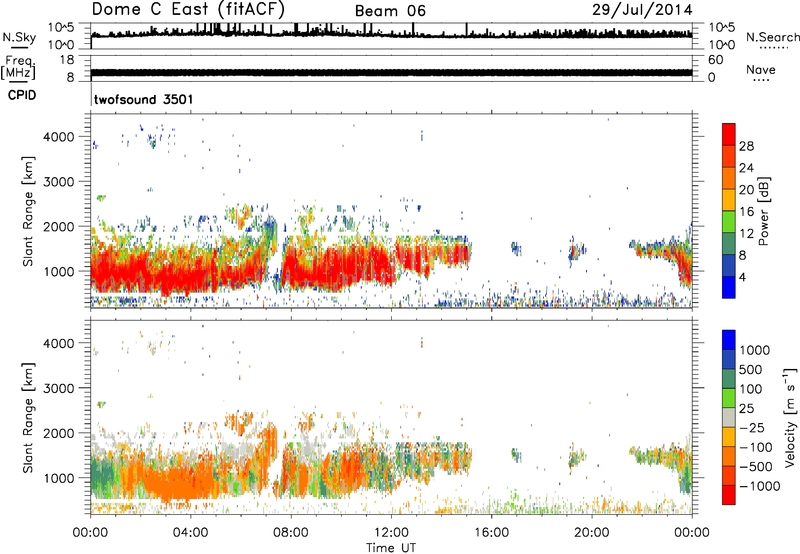Click the '-500' label on the velocity colorbar
This screenshot has width=800, height=554.
click(756, 467)
